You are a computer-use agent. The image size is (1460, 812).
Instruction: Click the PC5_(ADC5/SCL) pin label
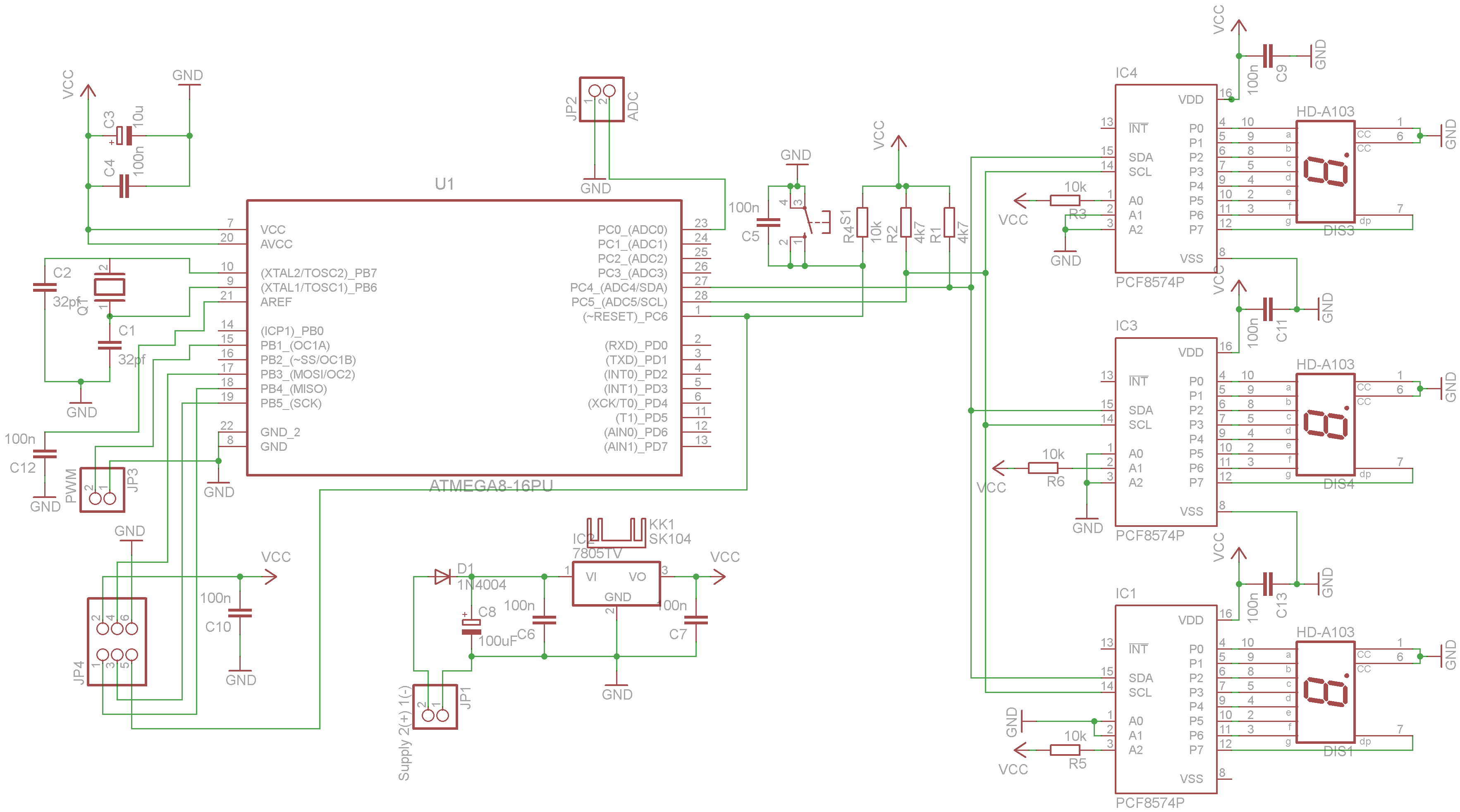[x=619, y=302]
